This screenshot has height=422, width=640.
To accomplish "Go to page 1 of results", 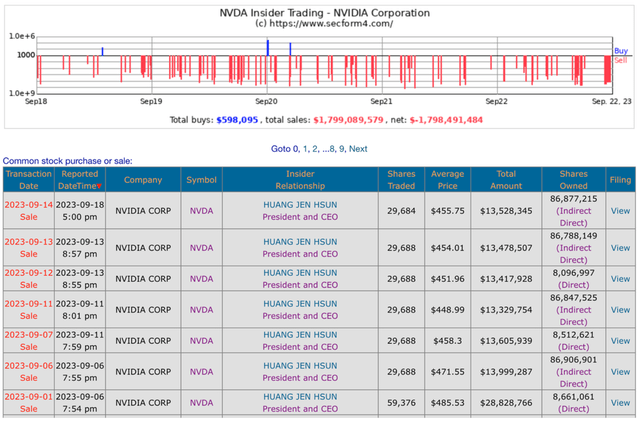I will tap(305, 149).
